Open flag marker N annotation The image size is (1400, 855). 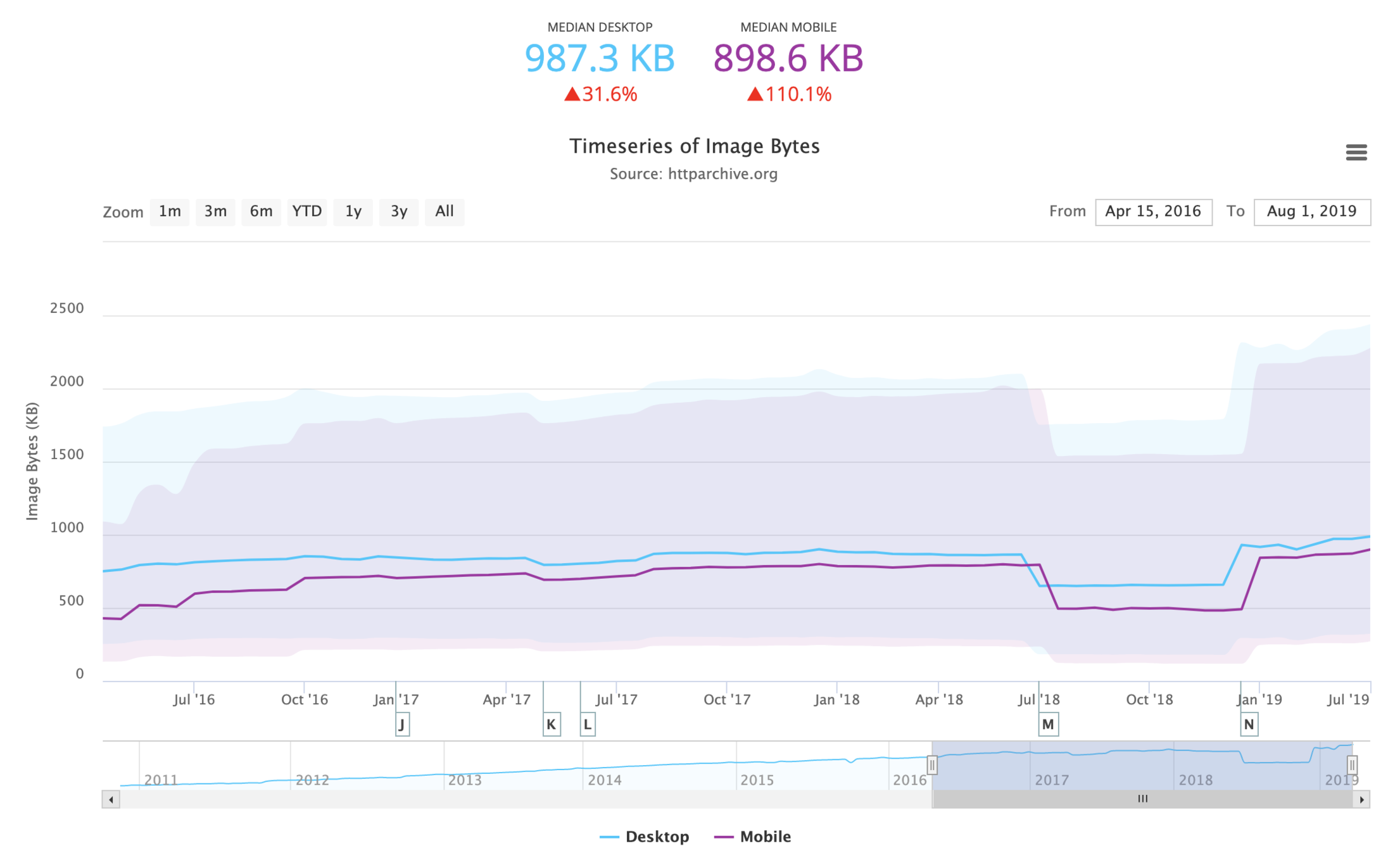(x=1249, y=724)
